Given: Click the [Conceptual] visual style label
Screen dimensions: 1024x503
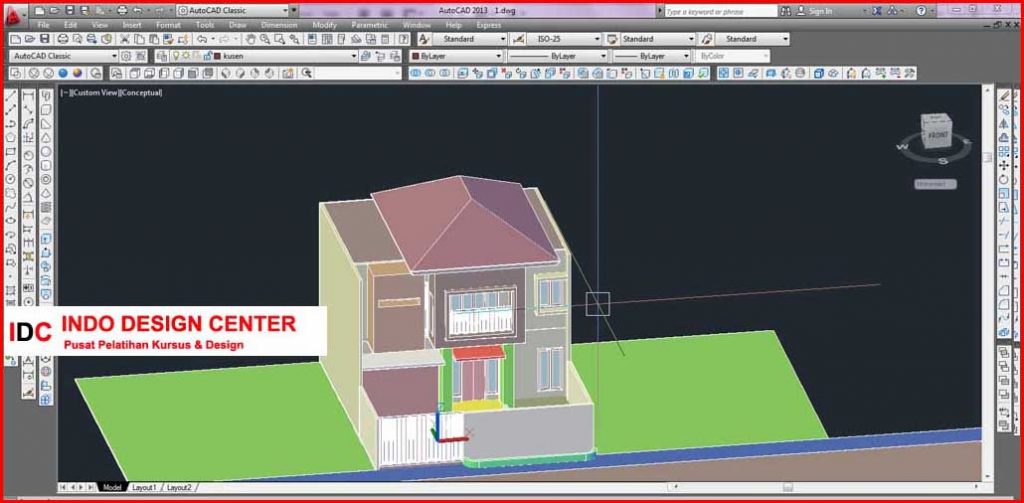Looking at the screenshot, I should [140, 93].
